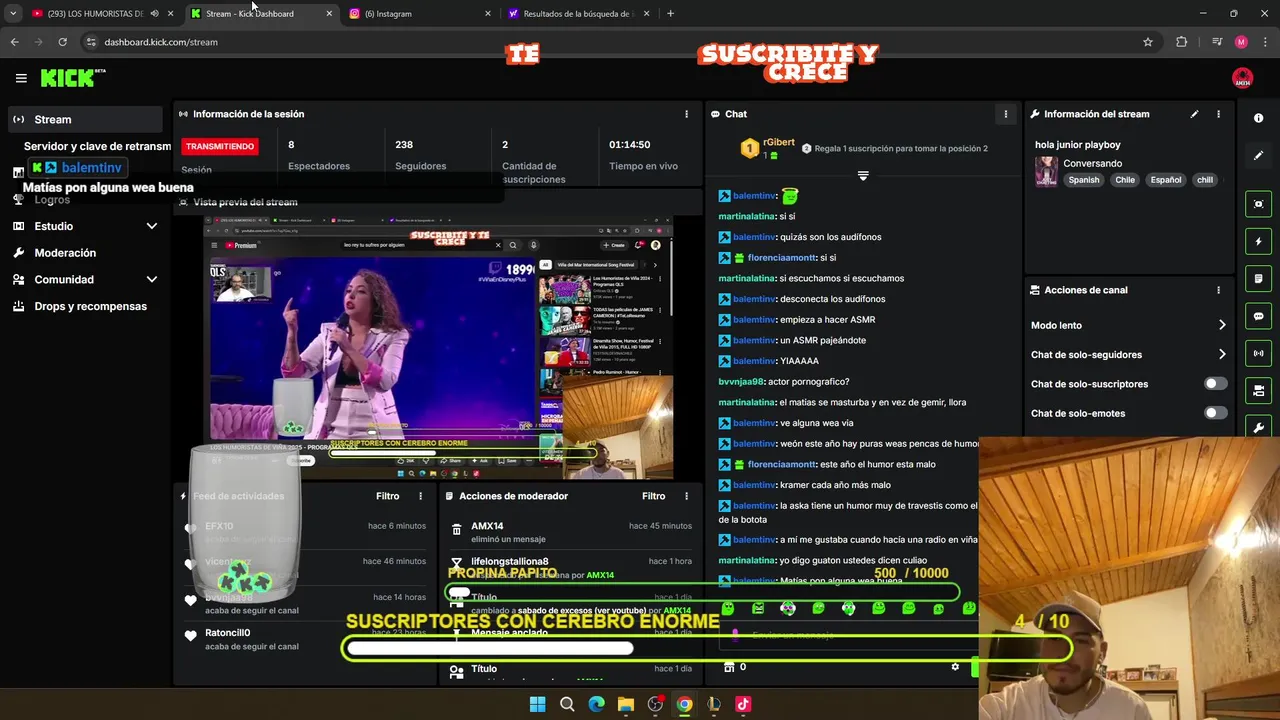
Task: Click the address bar URL
Action: pyautogui.click(x=161, y=42)
